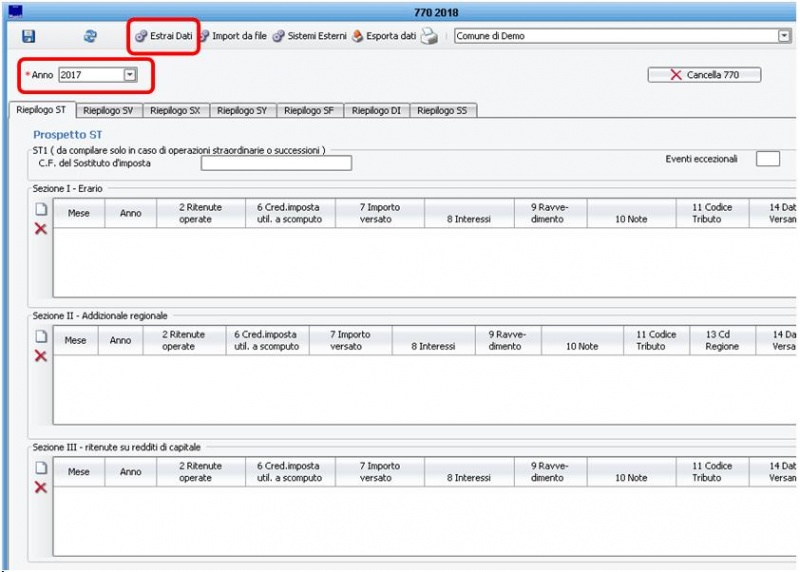Screen dimensions: 800x572
Task: Delete row with red X in Sezione II
Action: pyautogui.click(x=41, y=356)
